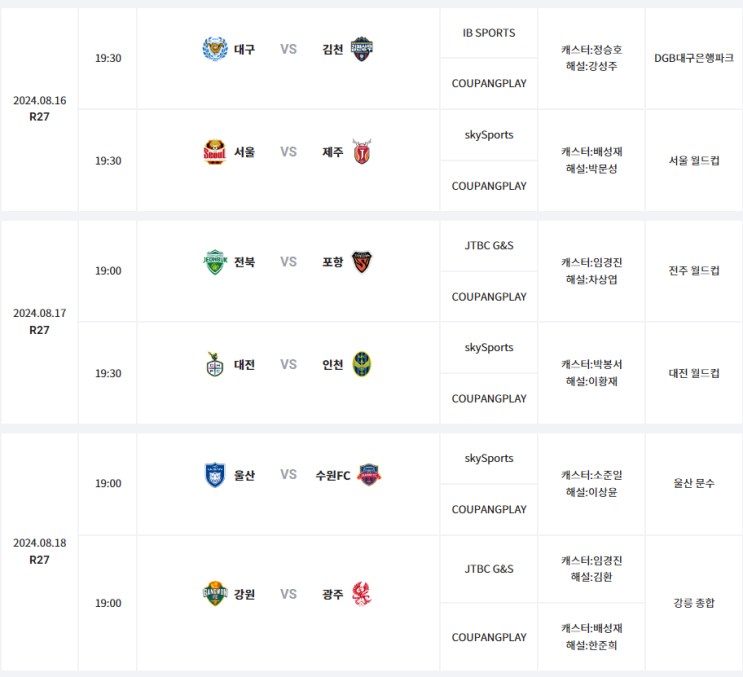Click the Incheon United round emblem
743x677 pixels.
pos(362,364)
